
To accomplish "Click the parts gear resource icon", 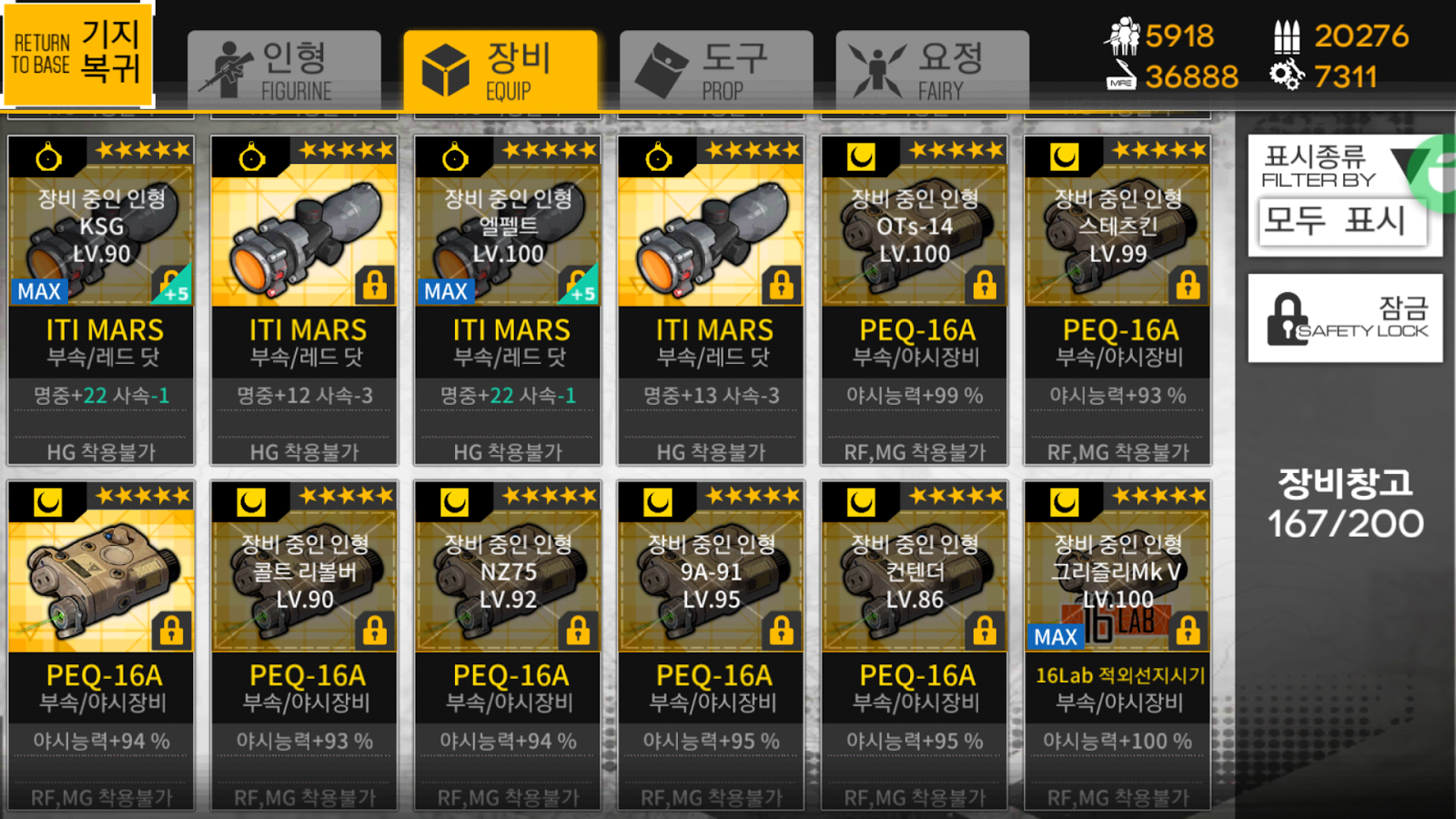I will pos(1287,76).
